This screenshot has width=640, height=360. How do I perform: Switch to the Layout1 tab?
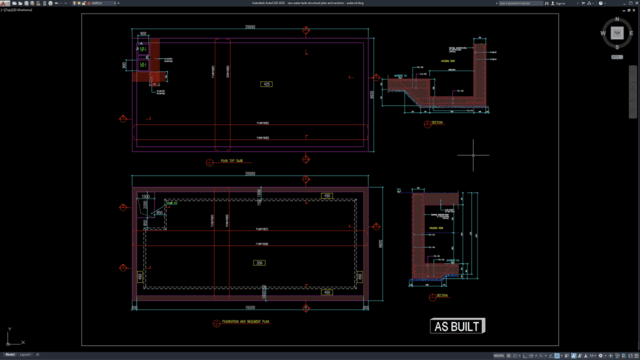coord(25,355)
